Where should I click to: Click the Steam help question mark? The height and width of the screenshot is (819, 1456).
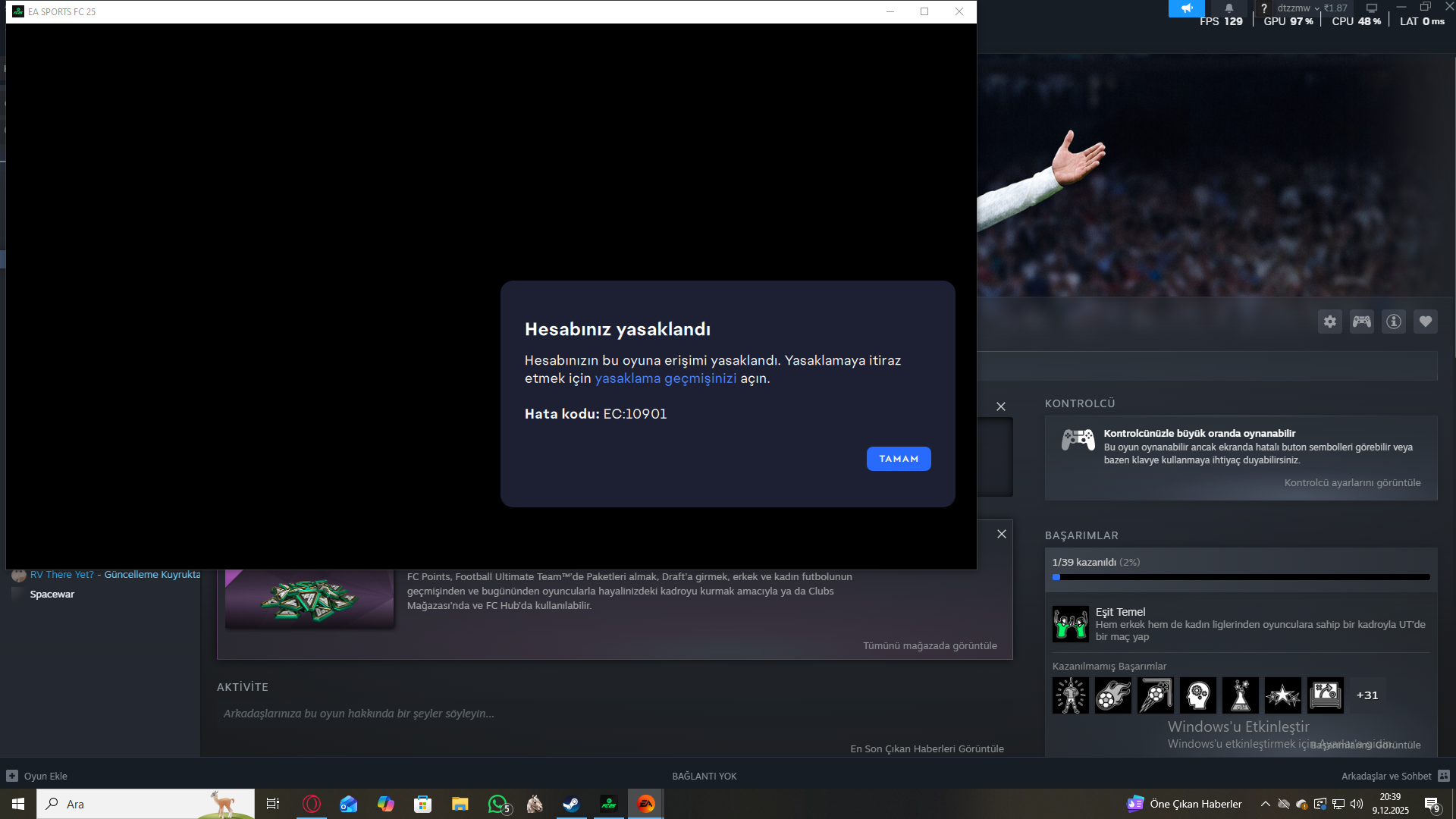pos(1264,8)
